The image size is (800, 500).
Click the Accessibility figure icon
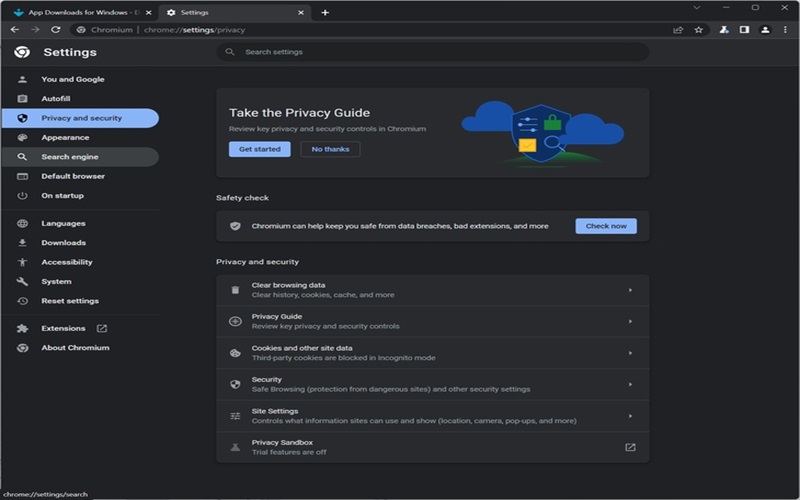click(x=22, y=262)
